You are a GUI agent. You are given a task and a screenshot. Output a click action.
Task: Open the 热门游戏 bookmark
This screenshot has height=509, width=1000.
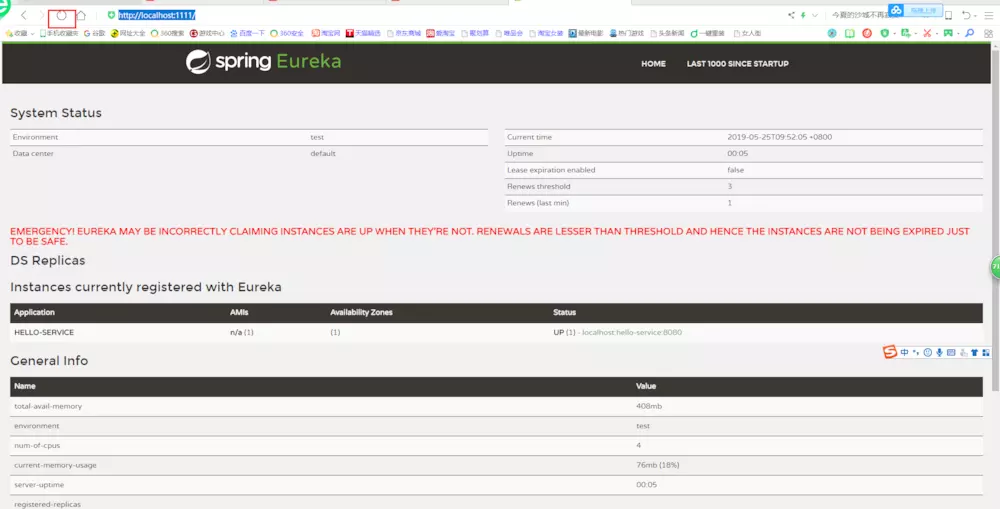pyautogui.click(x=627, y=33)
